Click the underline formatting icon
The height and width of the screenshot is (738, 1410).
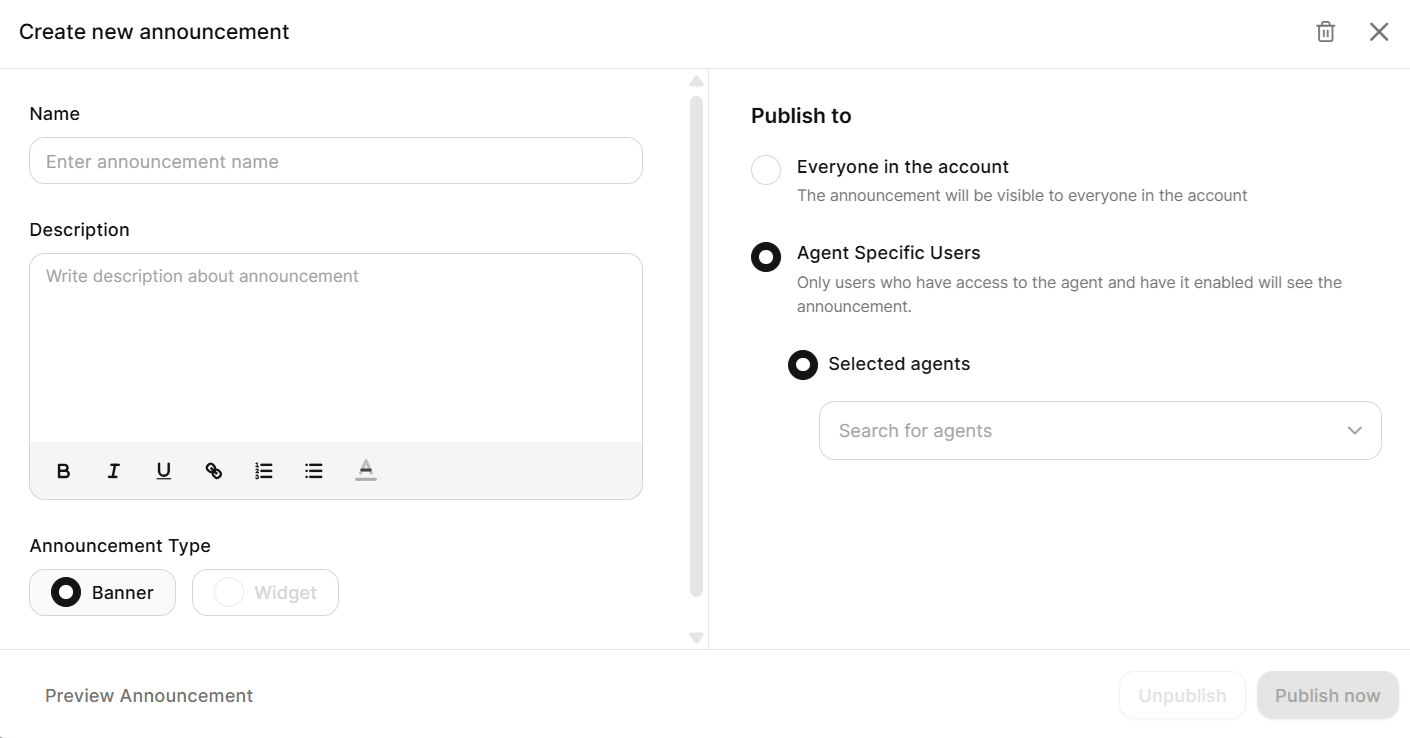164,471
